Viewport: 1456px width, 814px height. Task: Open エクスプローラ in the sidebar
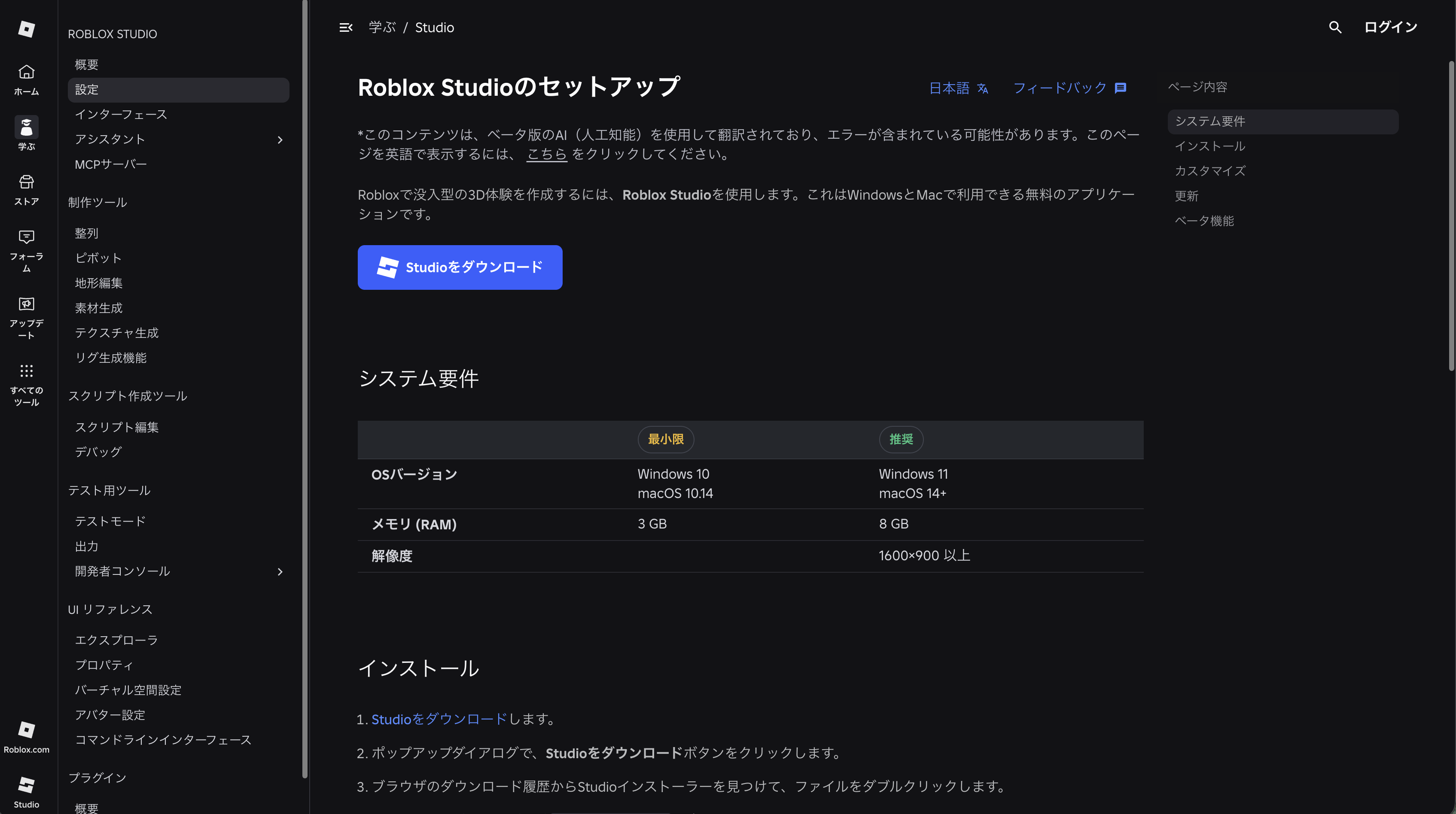(x=116, y=640)
